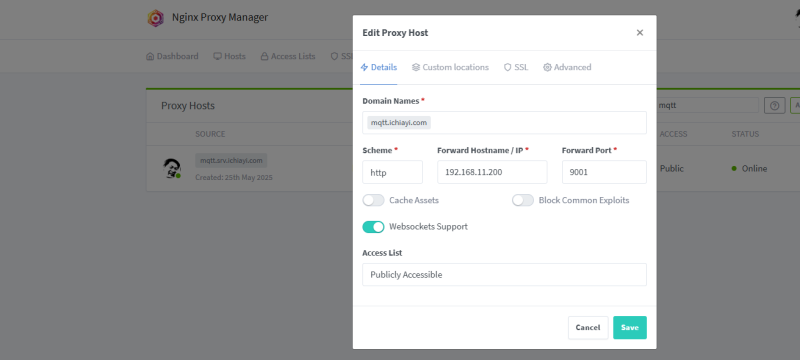The image size is (800, 360).
Task: Click the Nginx Proxy Manager title text
Action: point(220,17)
